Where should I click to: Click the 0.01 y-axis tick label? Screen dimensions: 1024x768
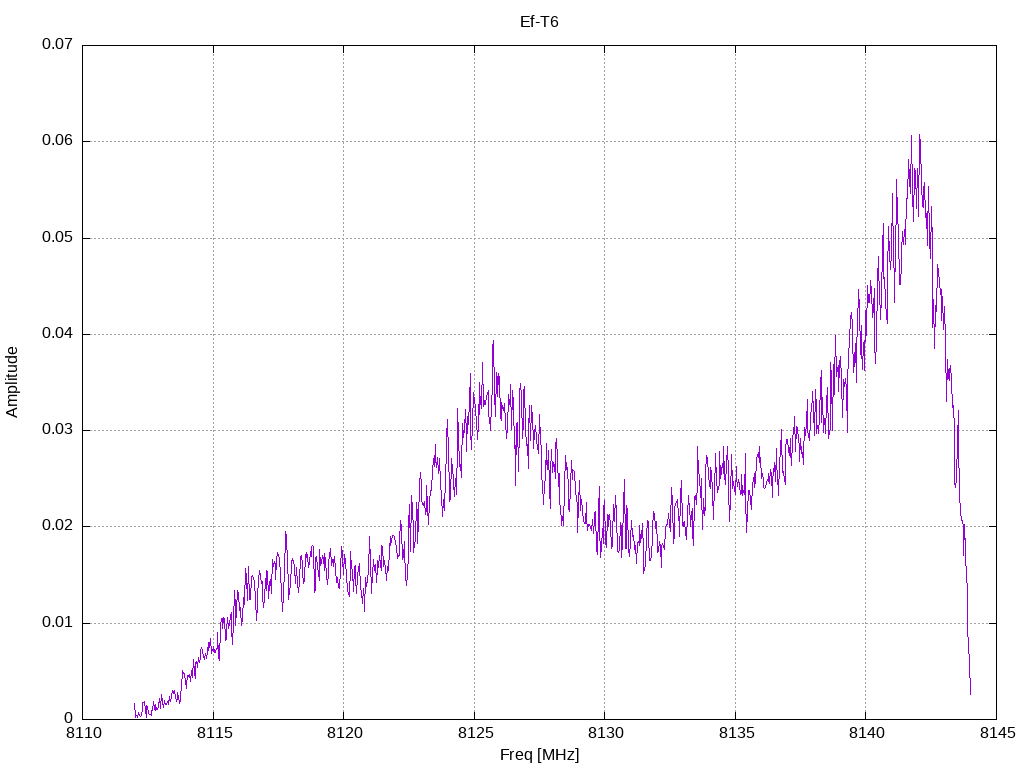coord(57,623)
